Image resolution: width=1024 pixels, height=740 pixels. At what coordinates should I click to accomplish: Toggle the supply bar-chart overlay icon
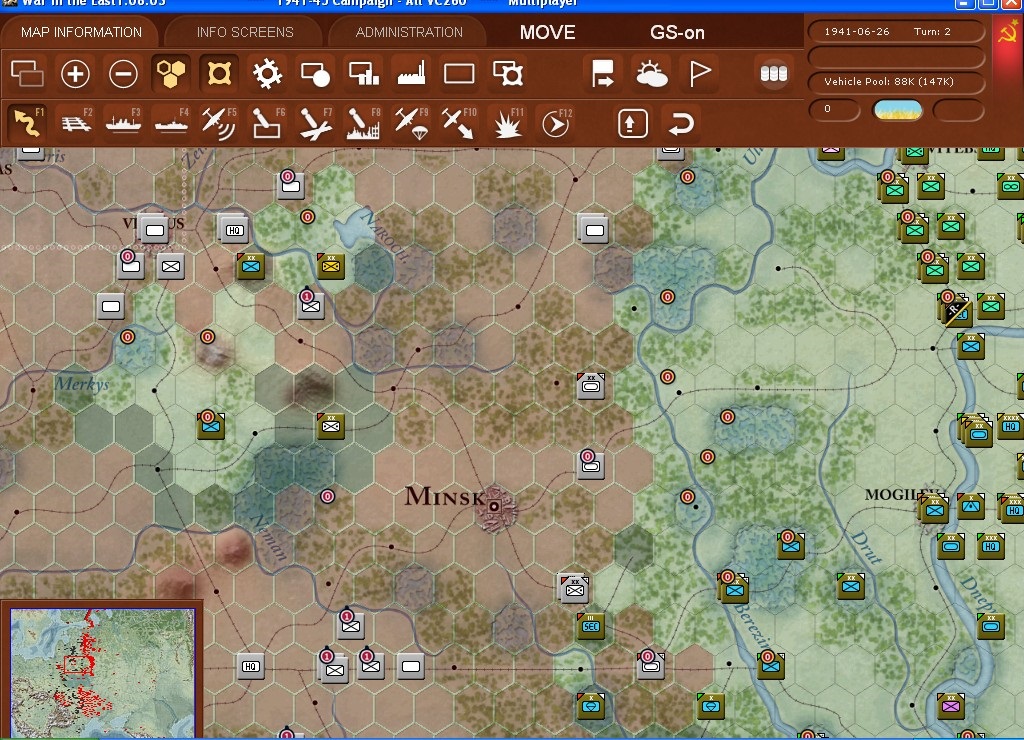(x=363, y=73)
